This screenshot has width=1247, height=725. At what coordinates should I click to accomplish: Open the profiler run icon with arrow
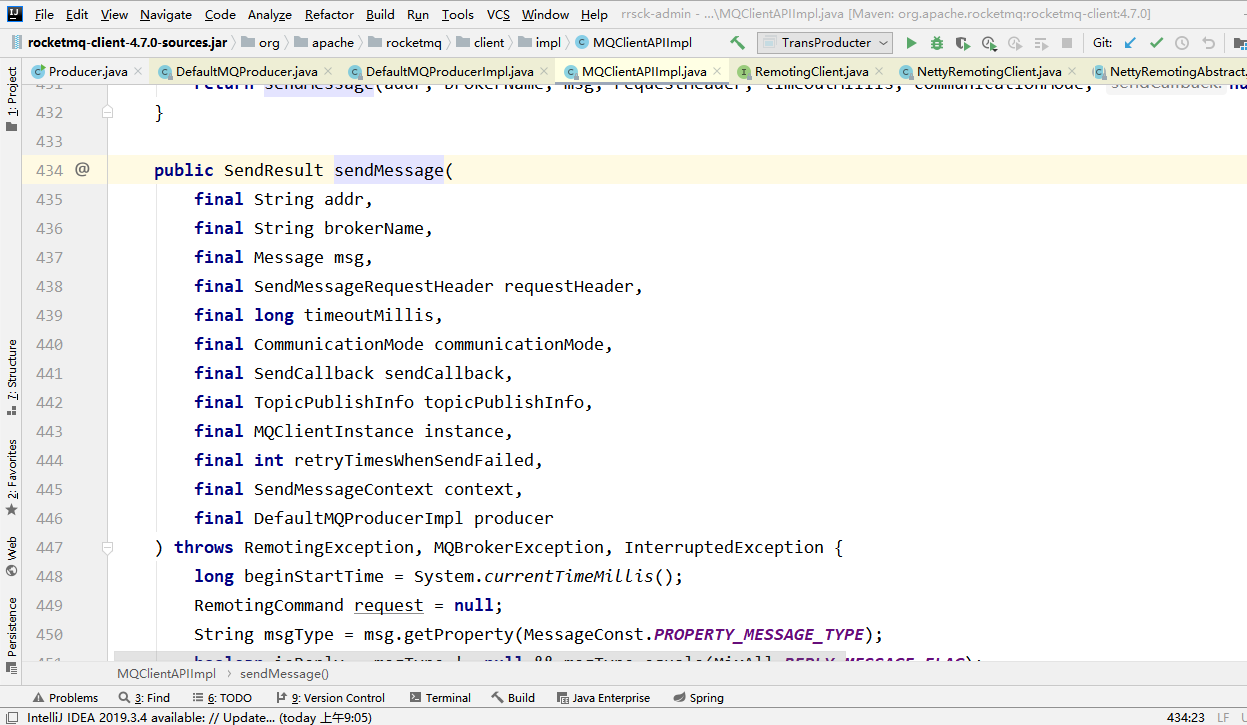tap(989, 43)
